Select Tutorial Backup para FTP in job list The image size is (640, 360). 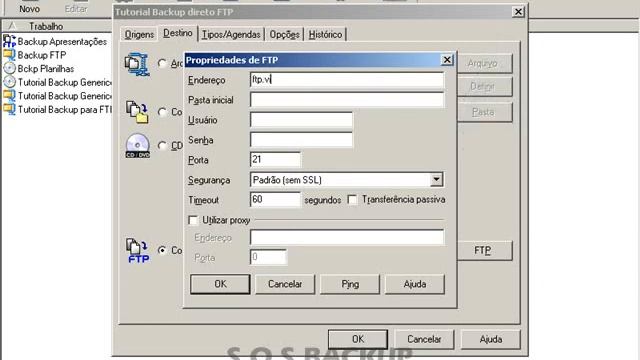pos(64,109)
